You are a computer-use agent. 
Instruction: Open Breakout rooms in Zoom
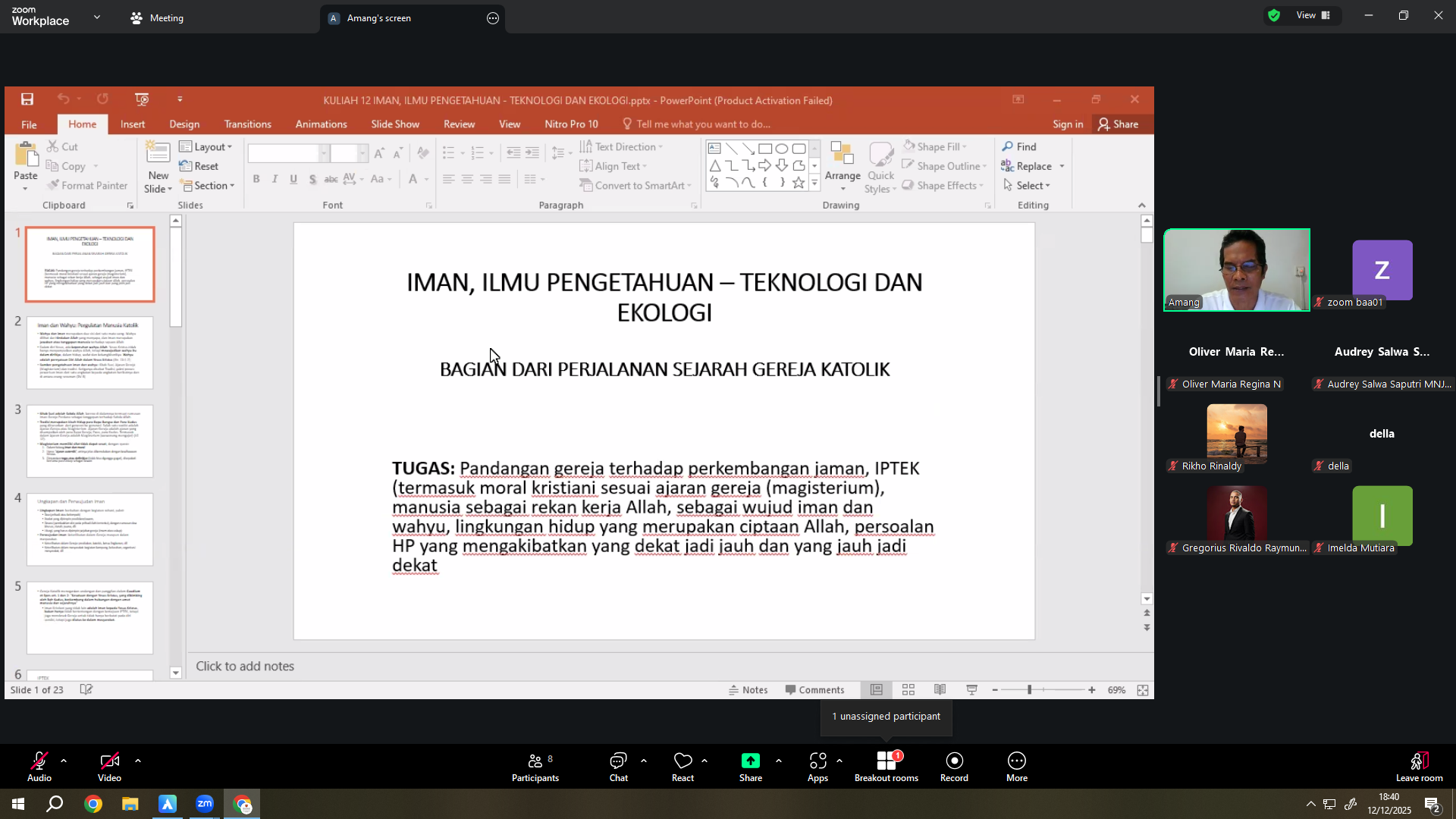[886, 767]
